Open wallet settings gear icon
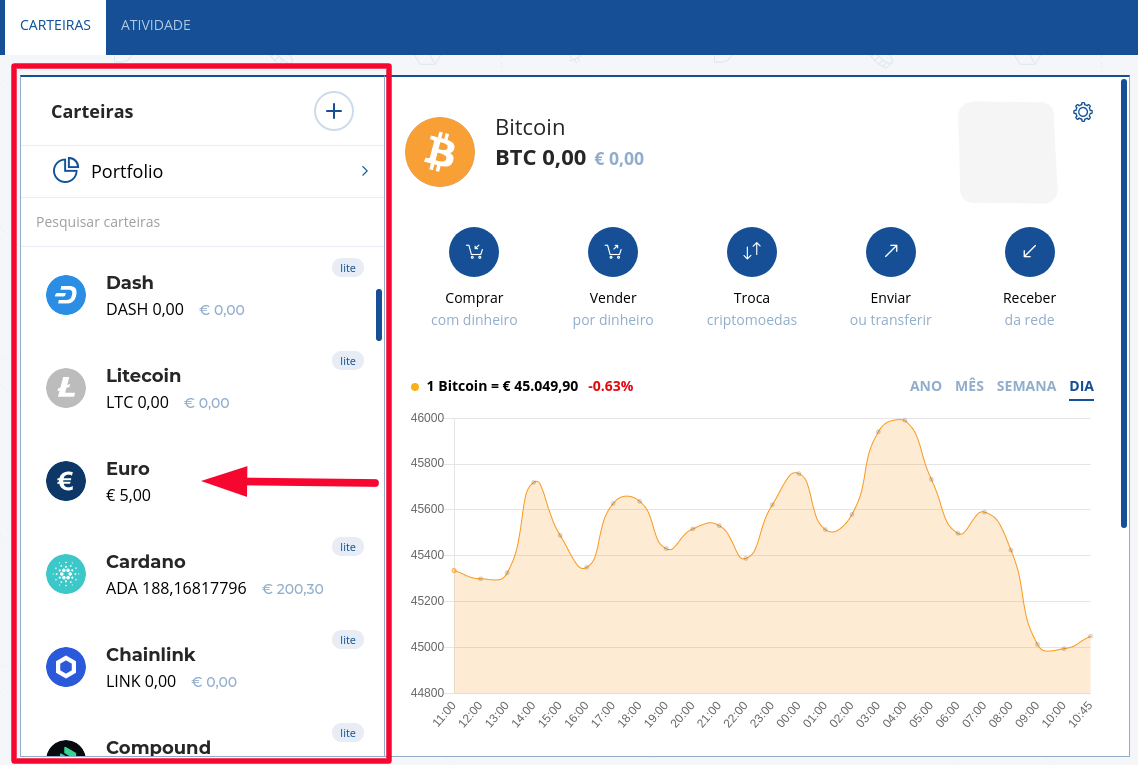1138x765 pixels. click(1083, 112)
